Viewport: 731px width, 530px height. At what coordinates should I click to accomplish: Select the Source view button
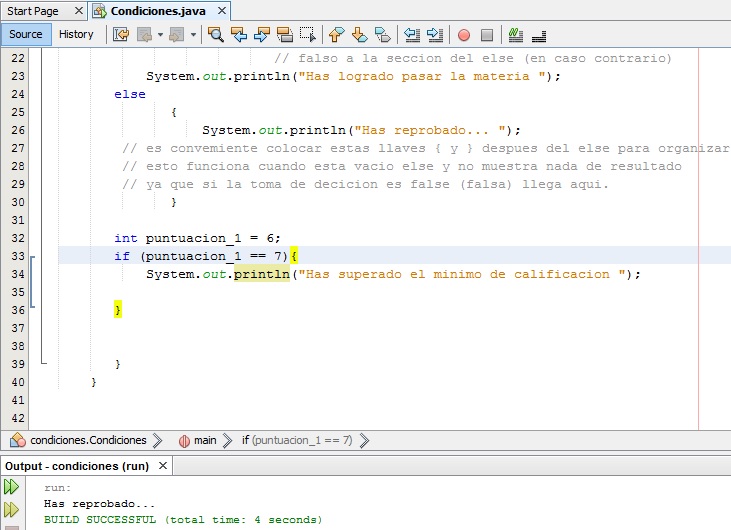26,34
